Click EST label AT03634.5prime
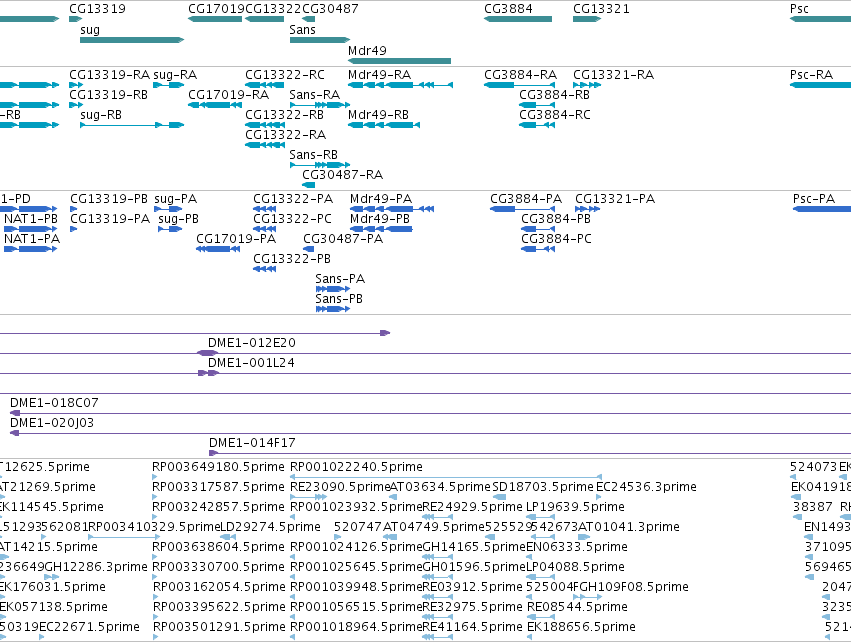Screen dimensions: 851x642 click(x=440, y=487)
